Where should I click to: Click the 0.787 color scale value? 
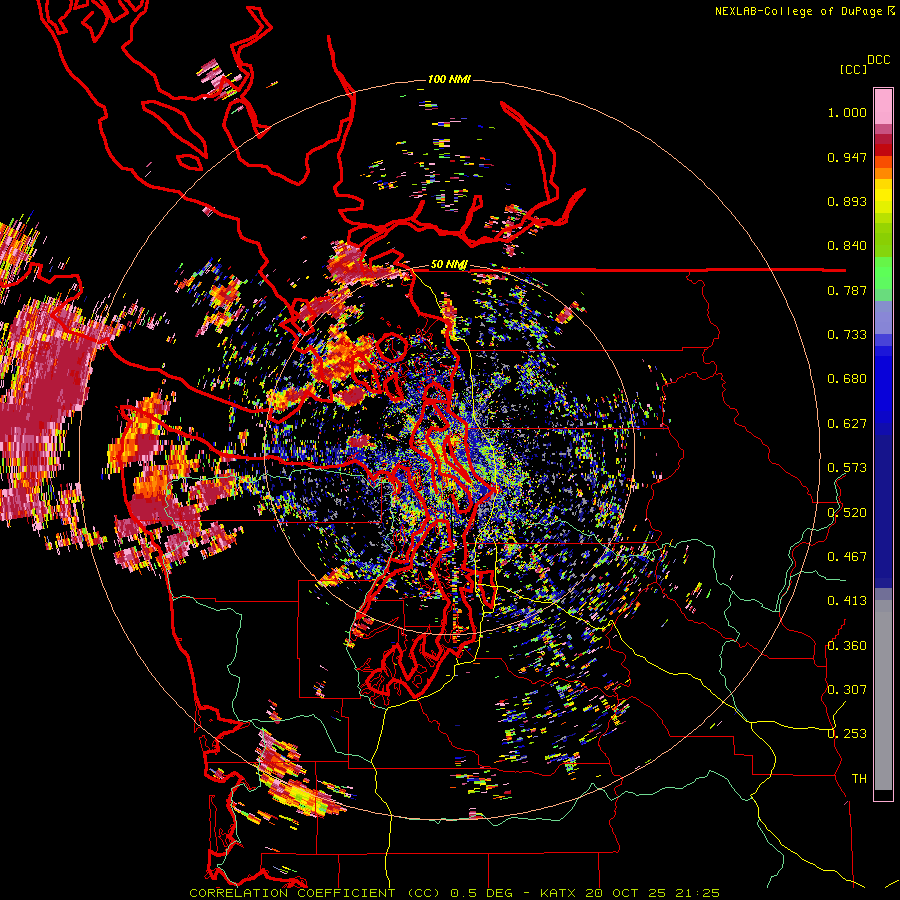[x=847, y=290]
